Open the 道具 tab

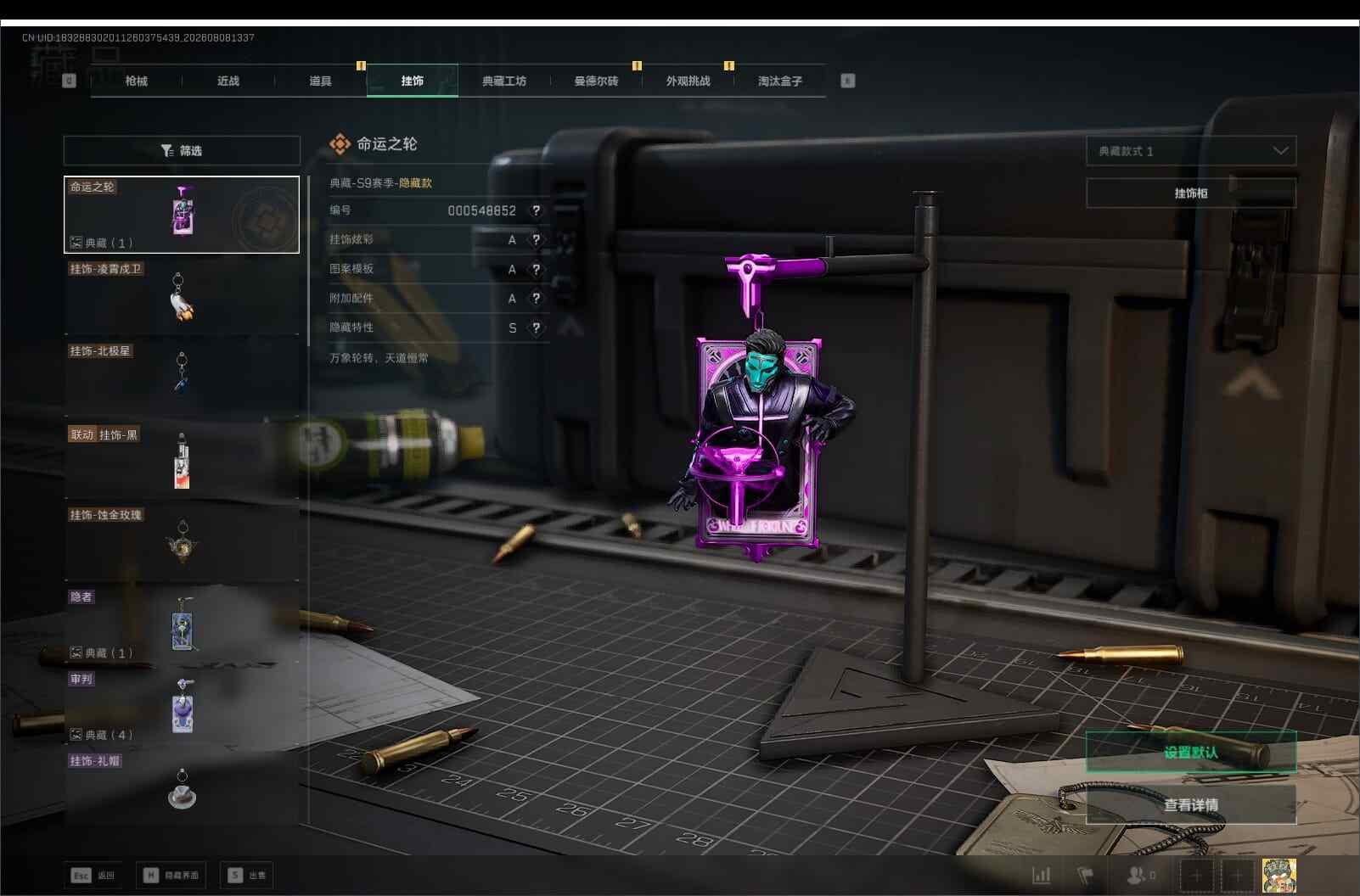tap(320, 81)
